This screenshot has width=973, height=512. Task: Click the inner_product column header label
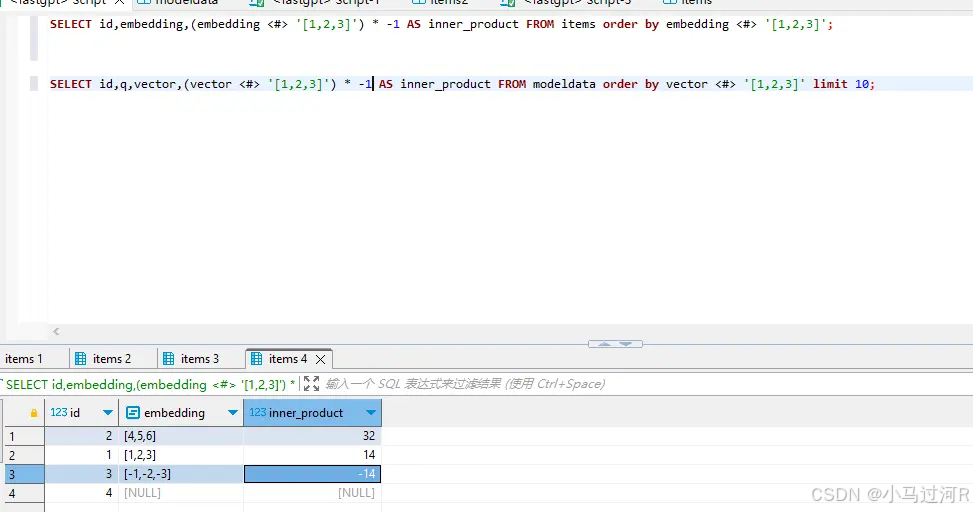pyautogui.click(x=306, y=413)
